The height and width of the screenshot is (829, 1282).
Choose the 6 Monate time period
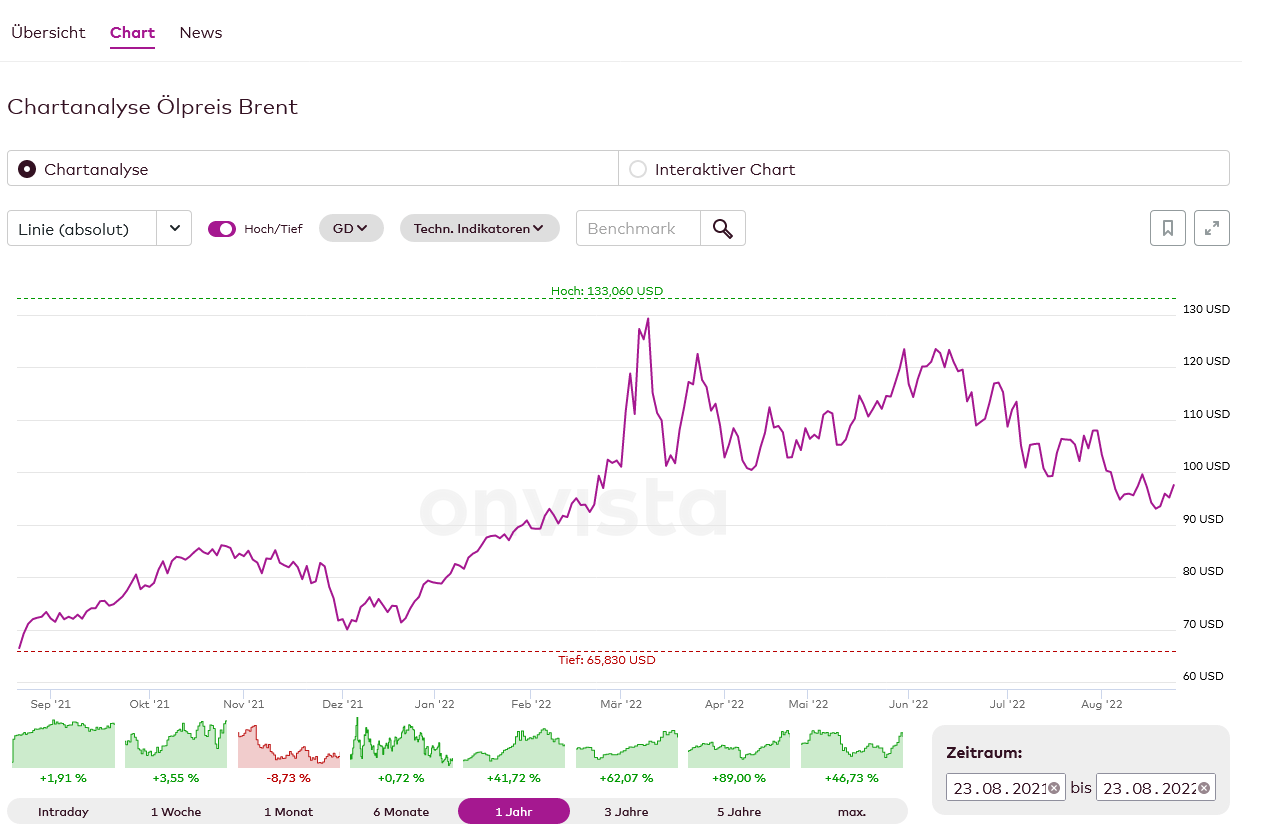pos(401,811)
